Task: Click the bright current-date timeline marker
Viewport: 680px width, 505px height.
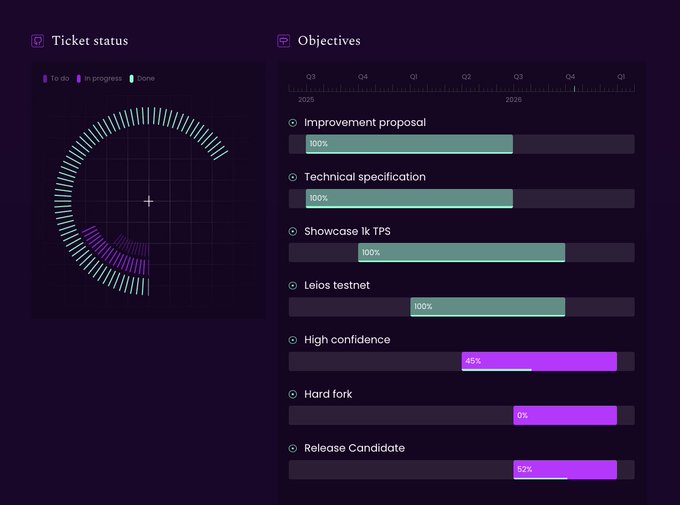Action: (x=574, y=89)
